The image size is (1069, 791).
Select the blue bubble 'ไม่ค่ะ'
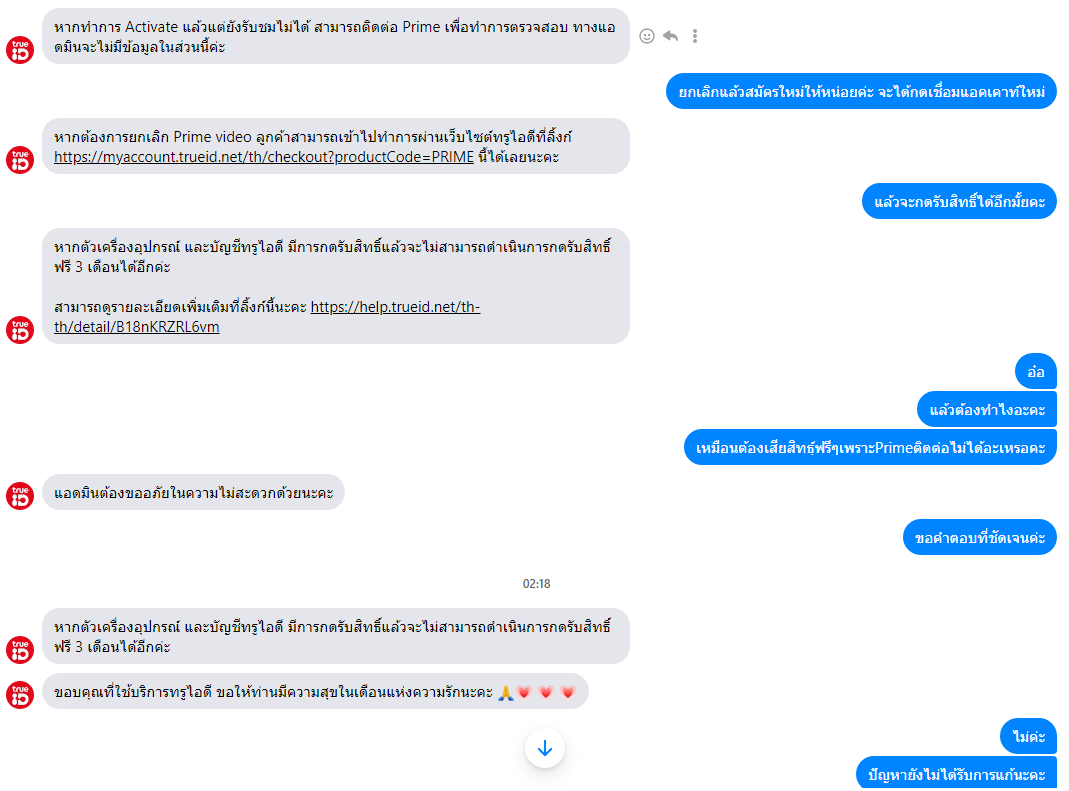click(1028, 736)
